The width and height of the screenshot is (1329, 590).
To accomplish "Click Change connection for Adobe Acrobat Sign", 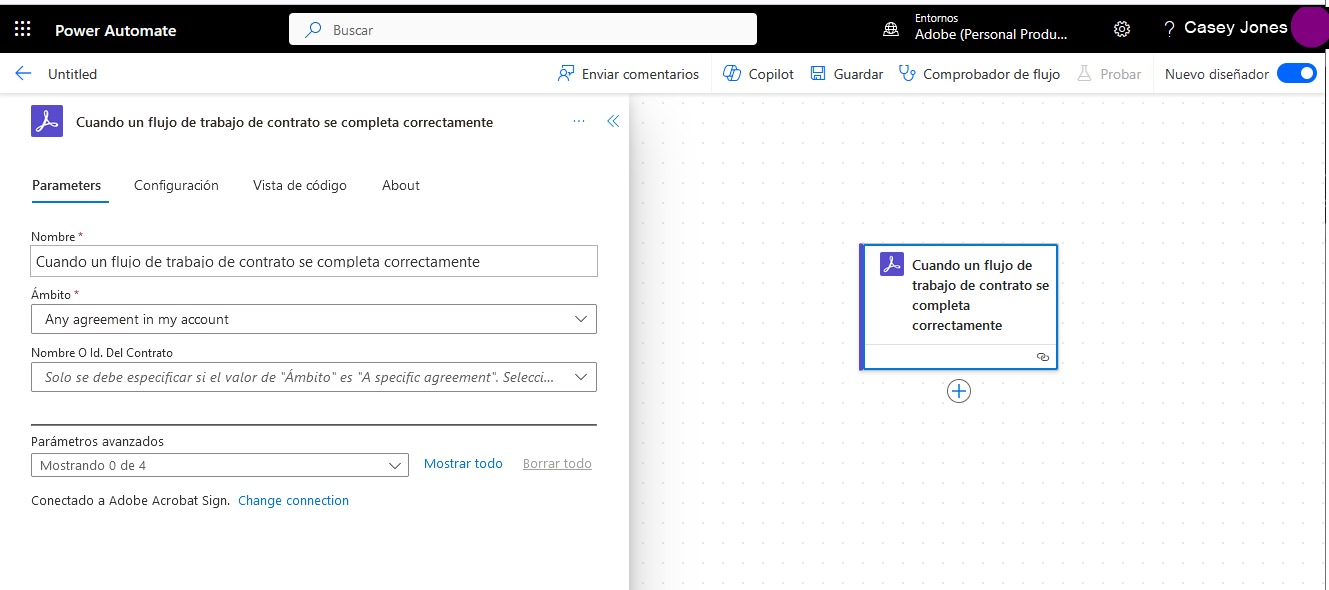I will [293, 500].
